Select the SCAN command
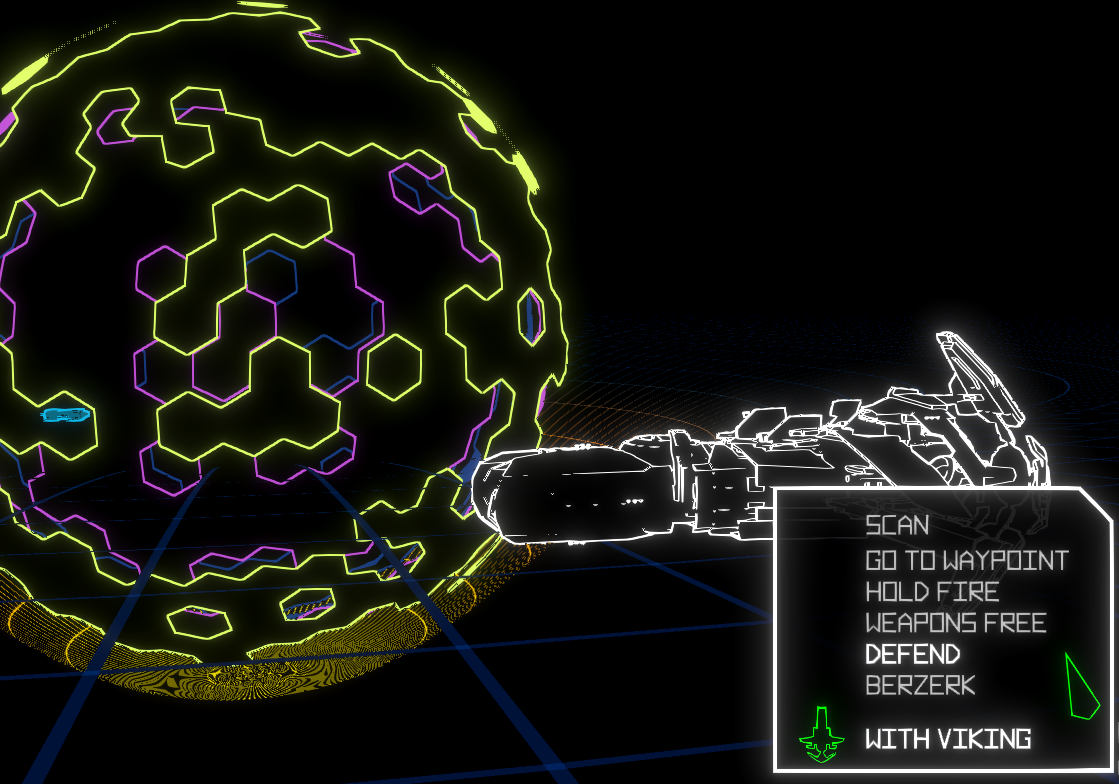The image size is (1119, 784). click(x=896, y=526)
